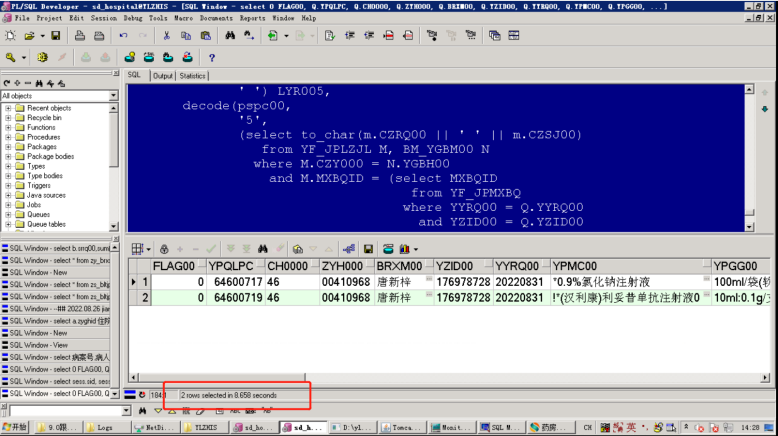Open the dropdown arrow next to Log on key

click(23, 58)
